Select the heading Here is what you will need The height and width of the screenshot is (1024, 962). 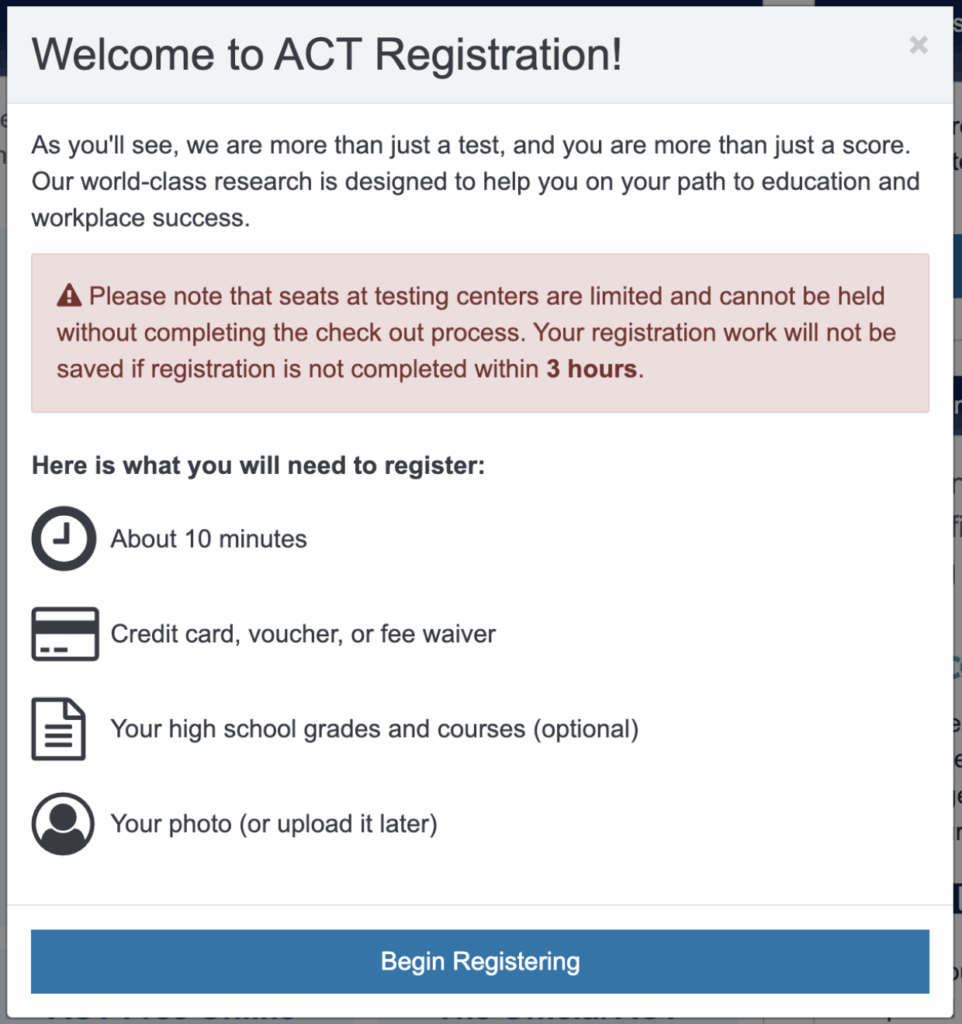click(259, 465)
